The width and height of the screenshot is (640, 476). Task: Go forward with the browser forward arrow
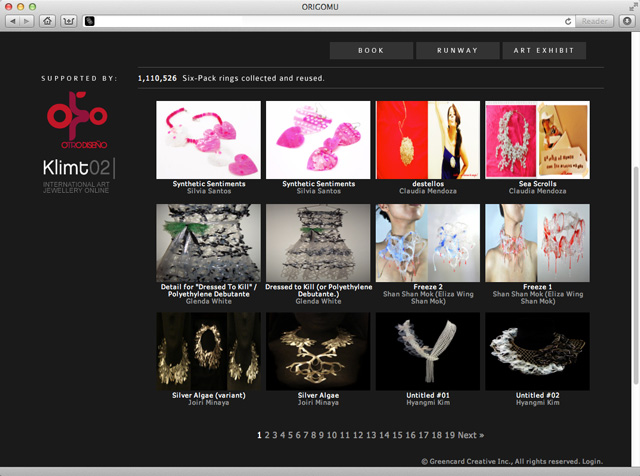tap(27, 21)
